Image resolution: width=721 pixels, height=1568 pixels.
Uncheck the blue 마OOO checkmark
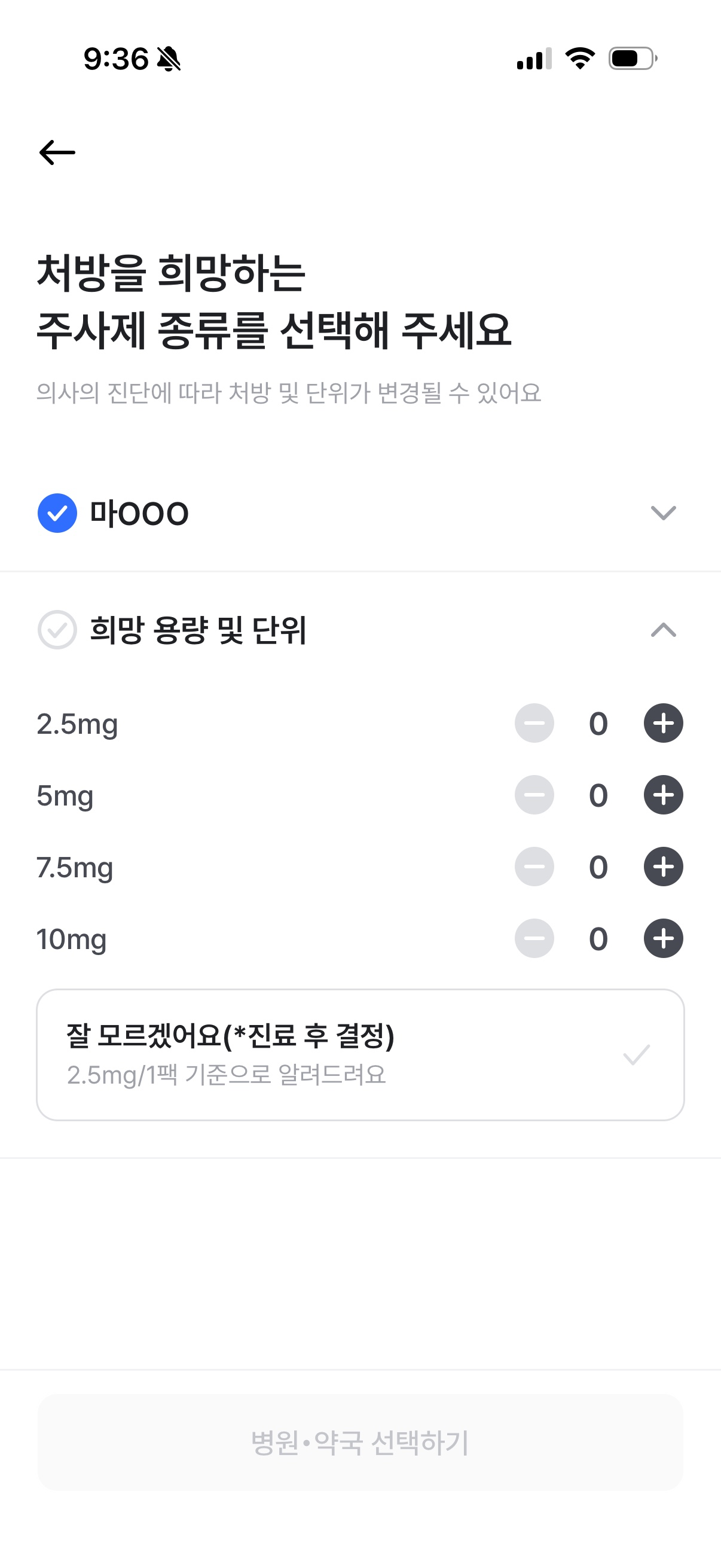tap(57, 513)
